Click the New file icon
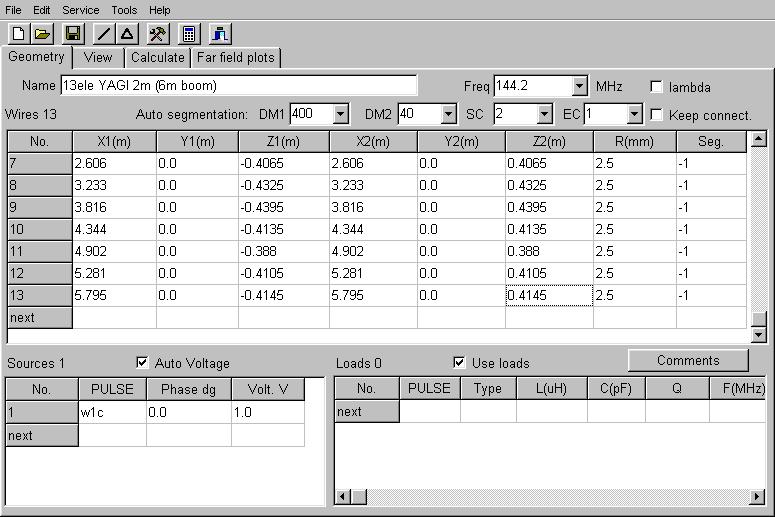Viewport: 775px width, 517px height. click(19, 34)
